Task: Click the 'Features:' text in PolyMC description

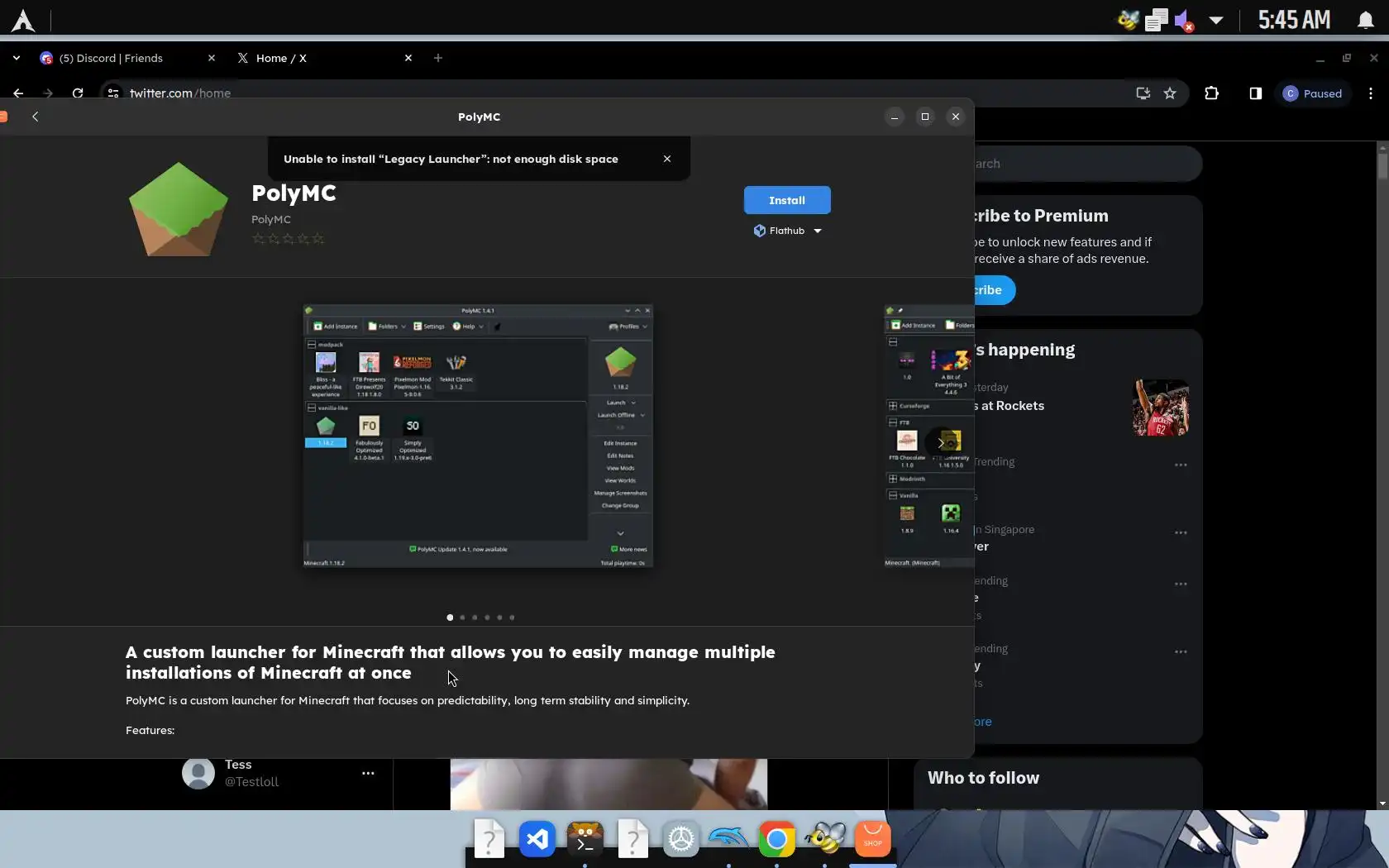Action: pyautogui.click(x=150, y=731)
